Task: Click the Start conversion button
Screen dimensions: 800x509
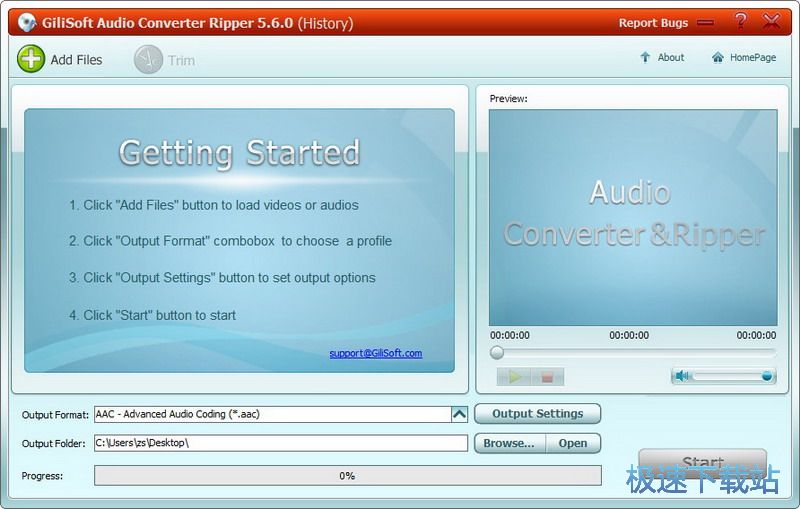Action: click(702, 464)
